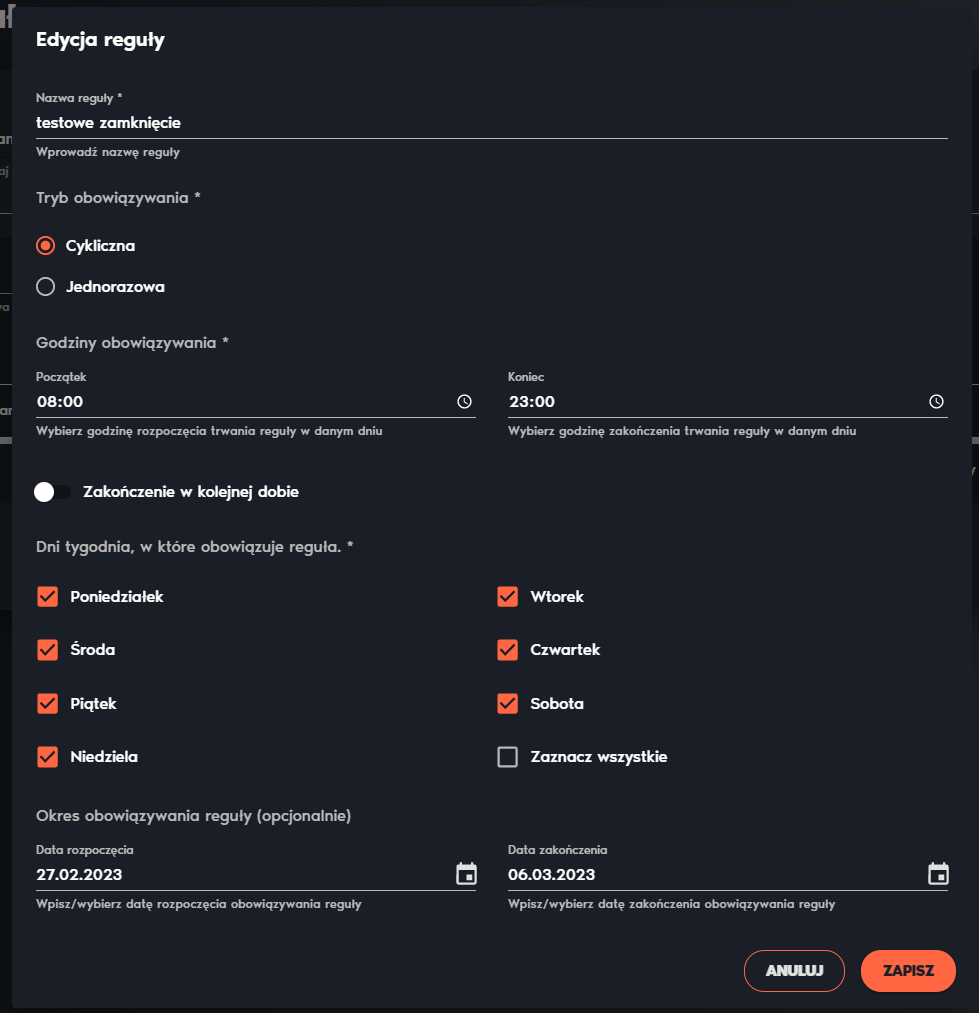Open the clock picker for Koniec time
The height and width of the screenshot is (1013, 979).
(936, 402)
